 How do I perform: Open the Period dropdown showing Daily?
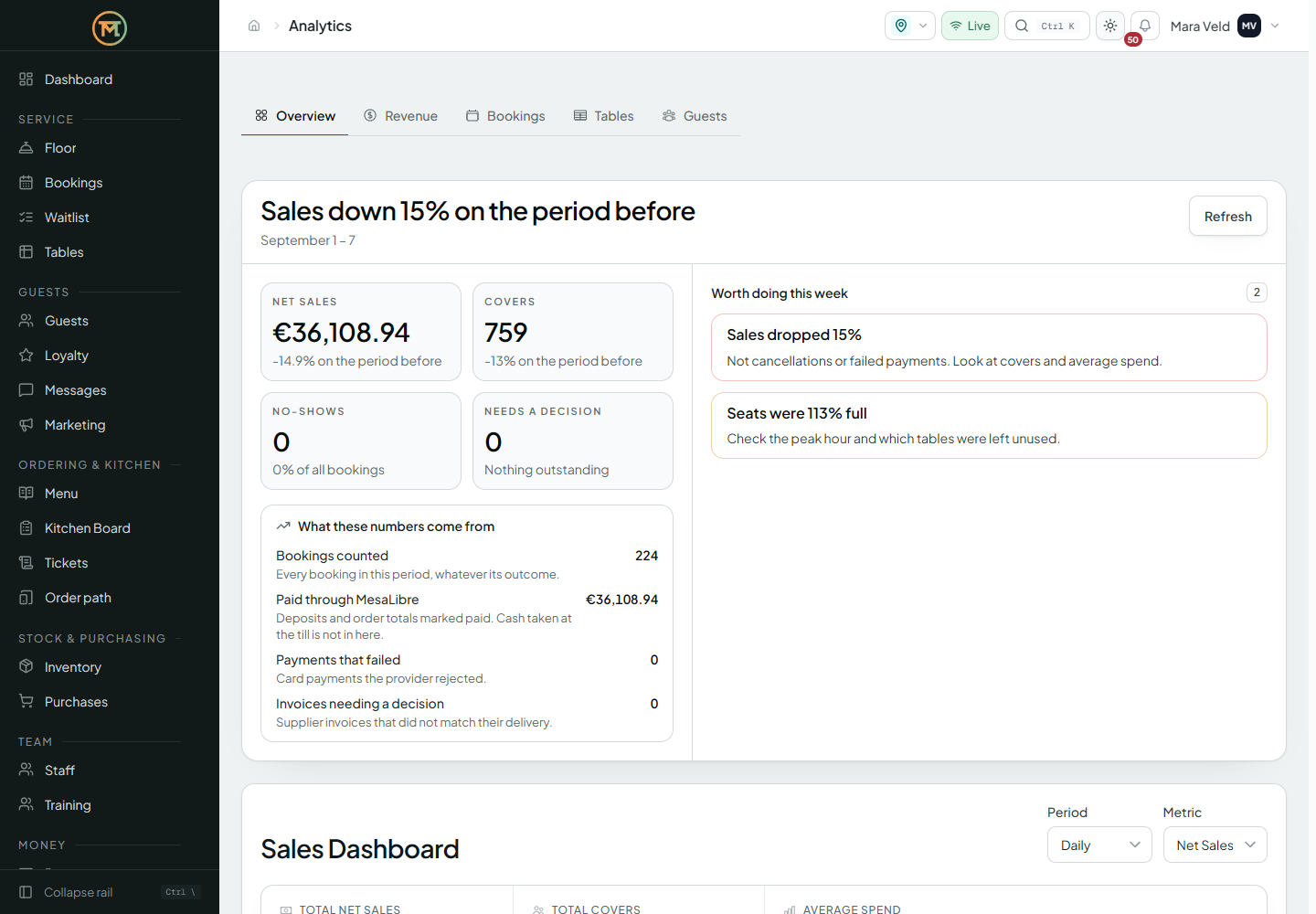(x=1099, y=845)
